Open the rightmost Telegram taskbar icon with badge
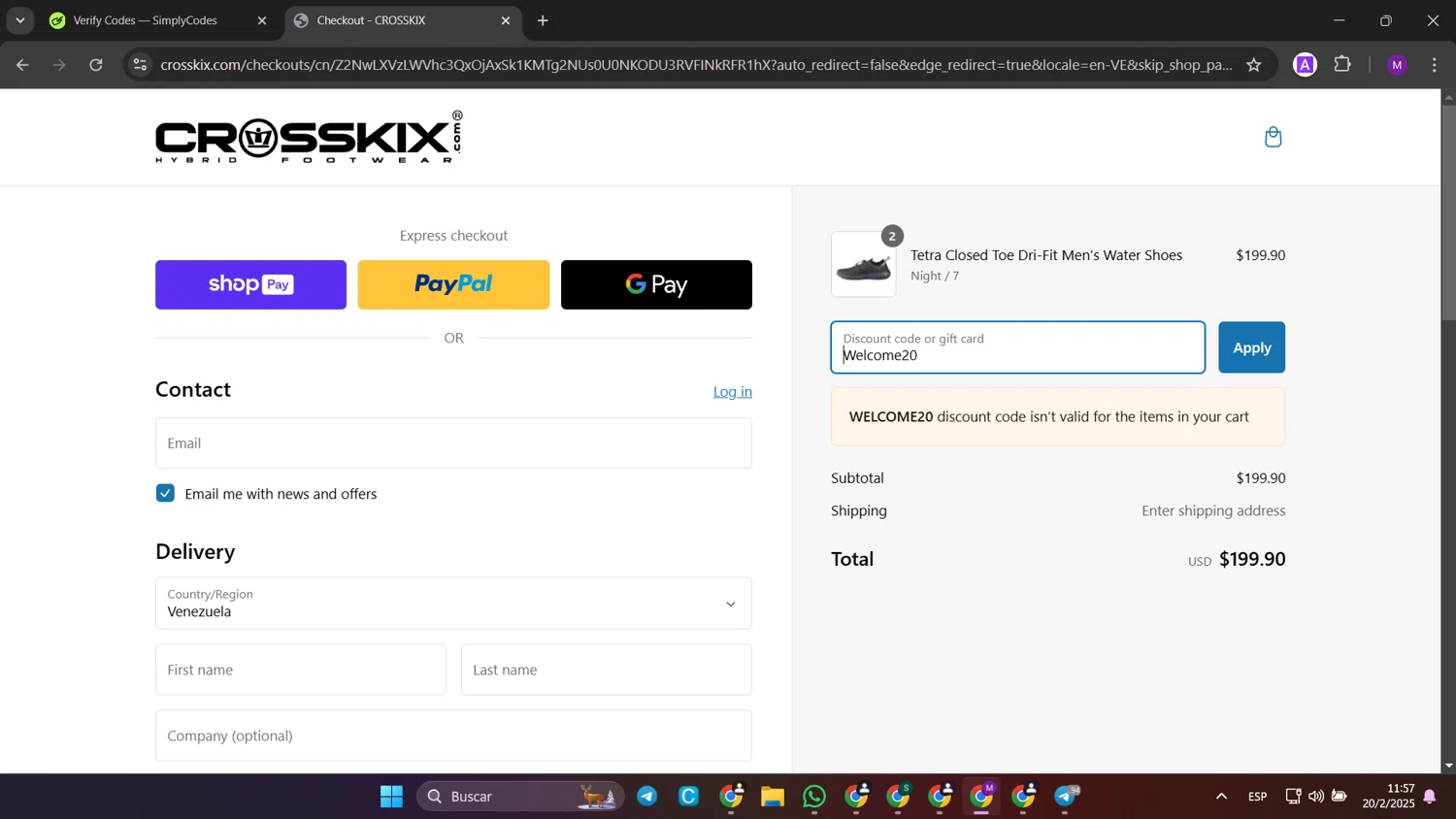 tap(1066, 797)
